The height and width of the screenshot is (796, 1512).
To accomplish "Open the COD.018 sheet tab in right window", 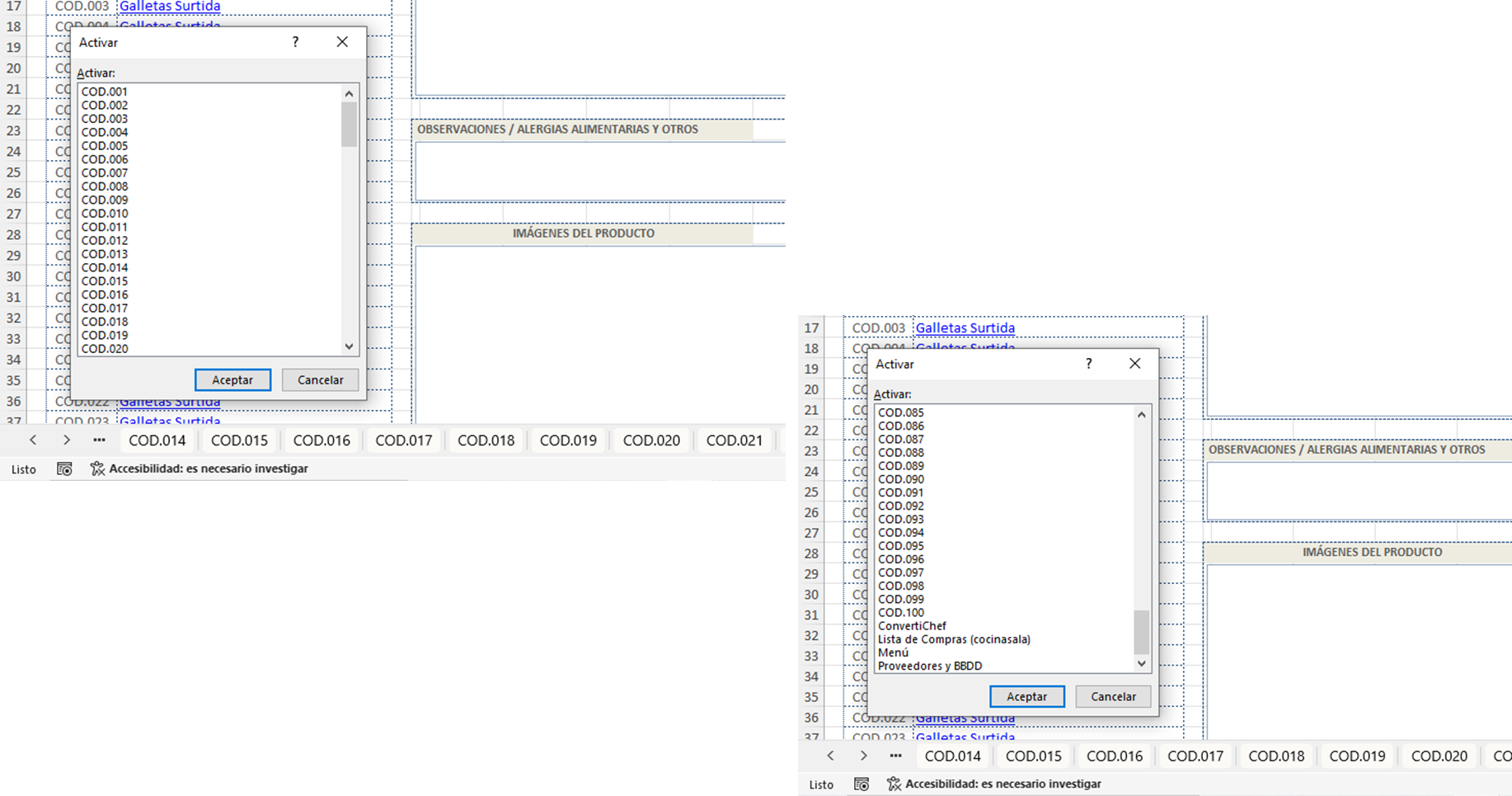I will click(1276, 756).
